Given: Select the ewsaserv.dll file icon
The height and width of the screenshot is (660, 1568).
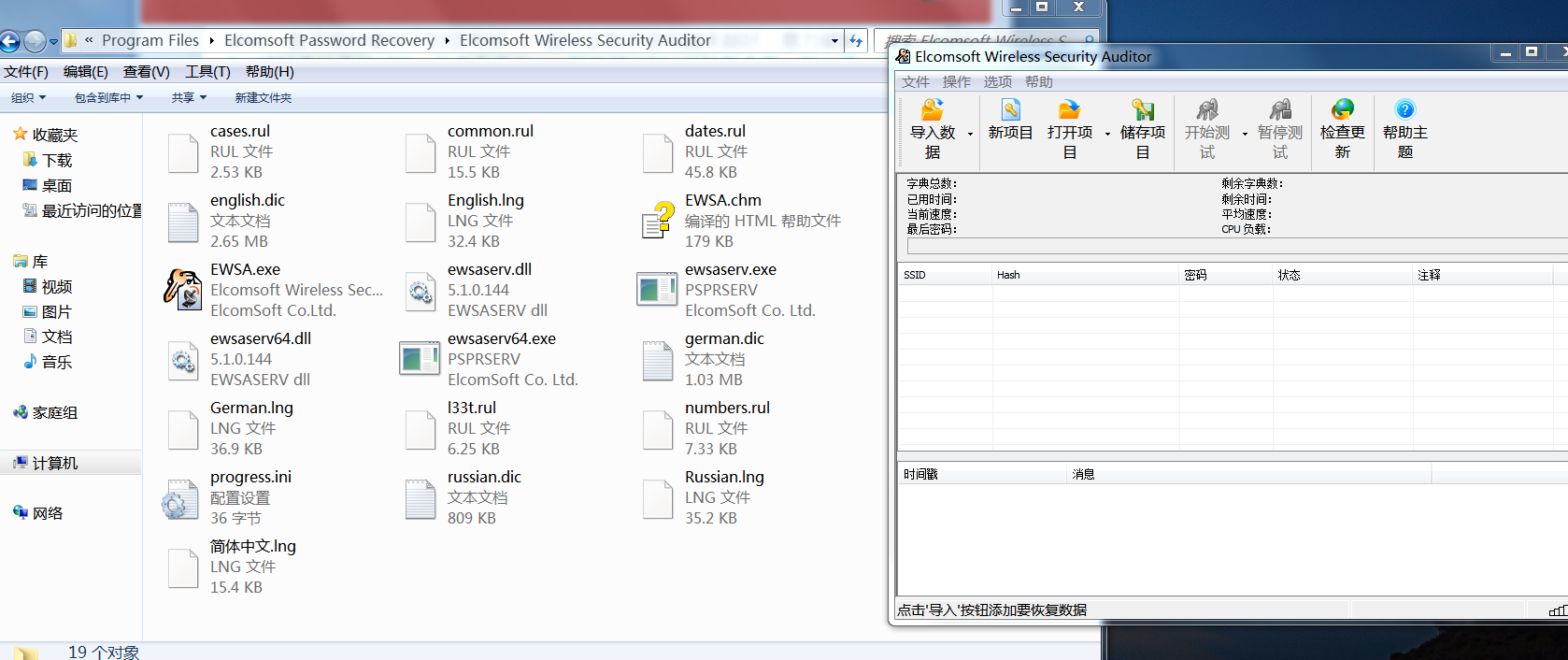Looking at the screenshot, I should coord(420,291).
